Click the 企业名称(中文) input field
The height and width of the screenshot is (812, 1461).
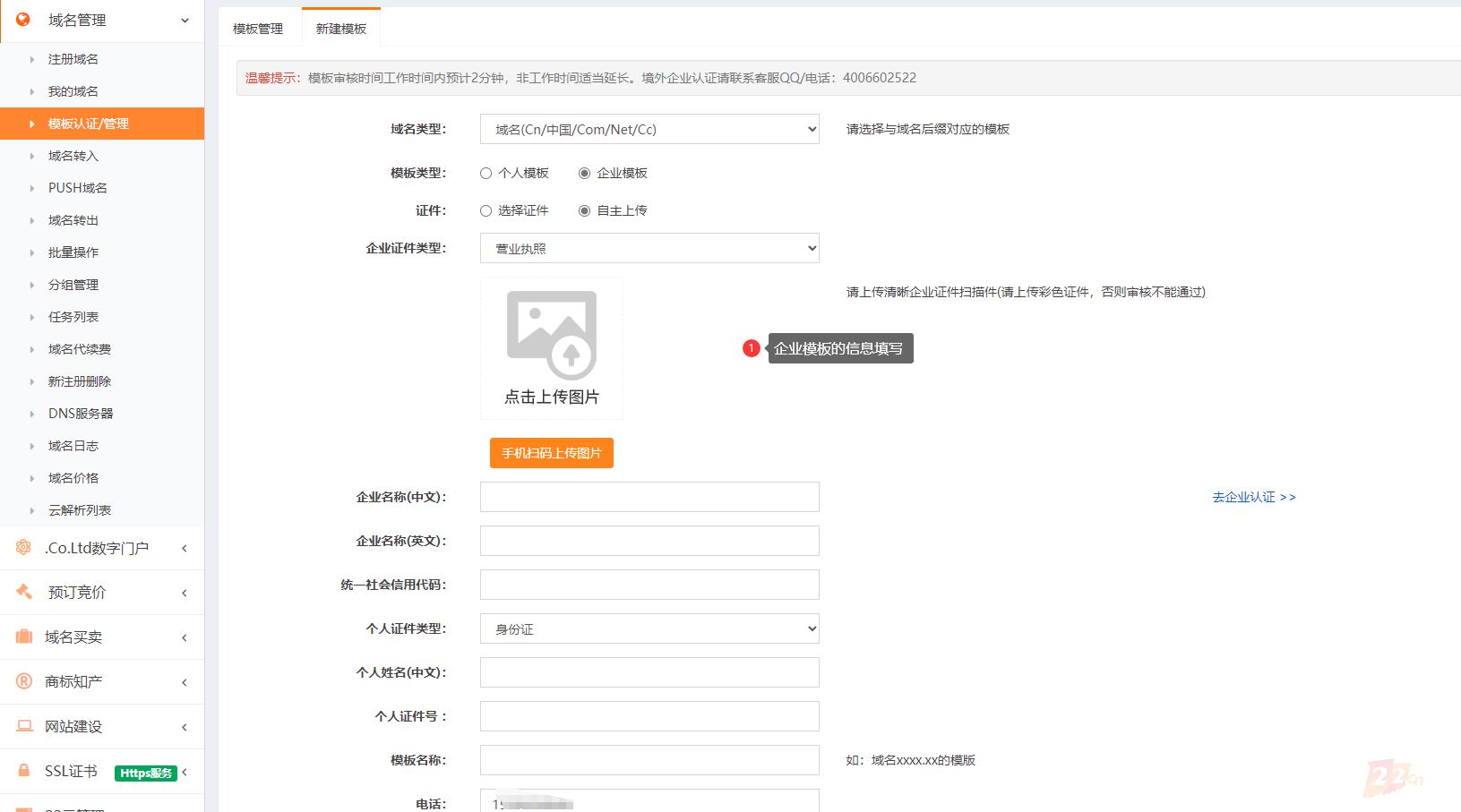pyautogui.click(x=649, y=497)
